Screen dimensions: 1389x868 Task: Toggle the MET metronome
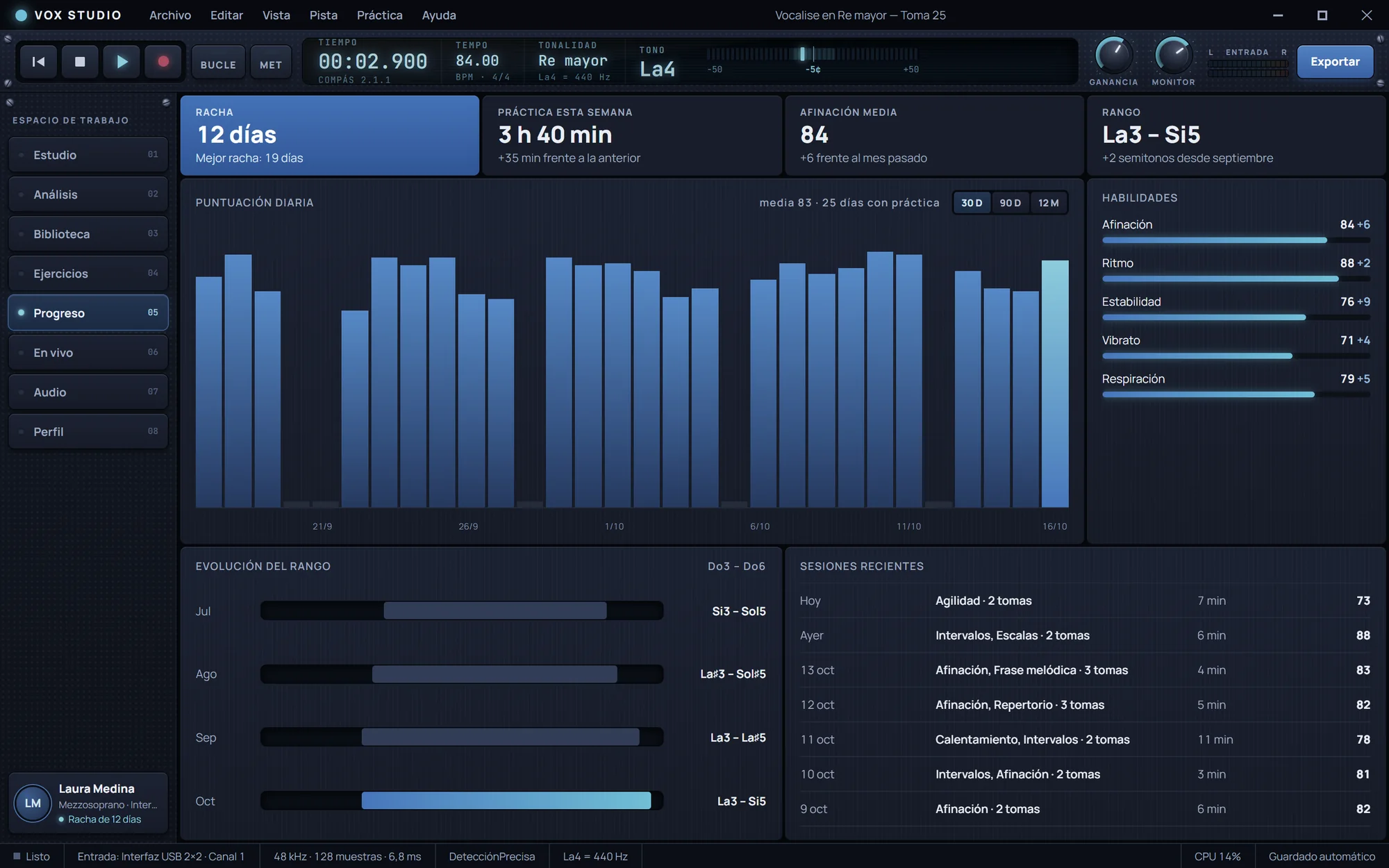(x=271, y=64)
